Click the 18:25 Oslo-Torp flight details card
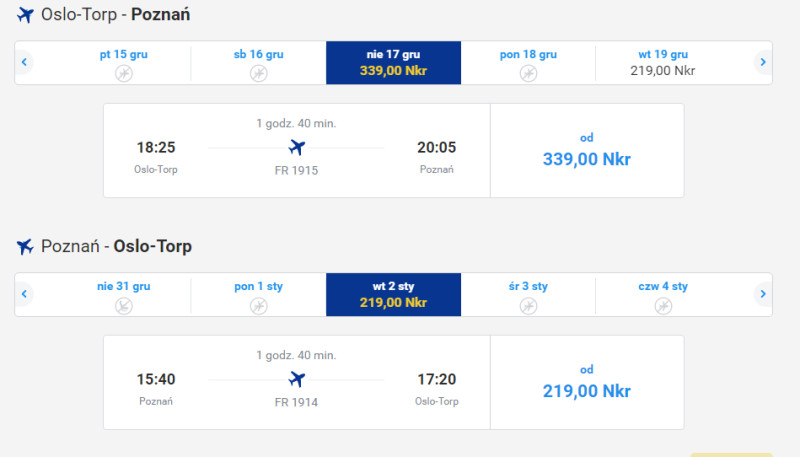The width and height of the screenshot is (800, 457). (296, 150)
